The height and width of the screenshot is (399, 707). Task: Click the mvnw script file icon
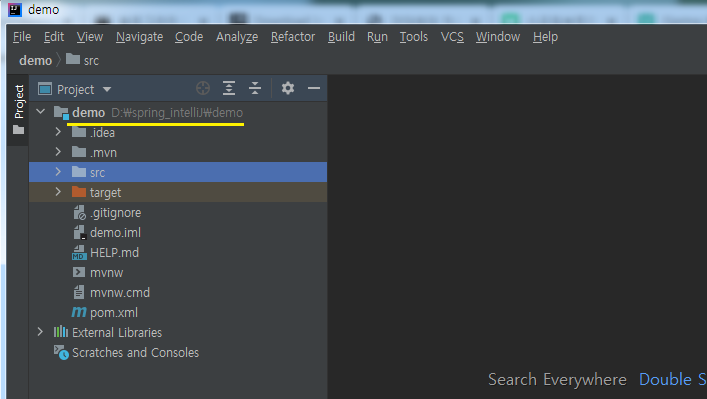[79, 272]
